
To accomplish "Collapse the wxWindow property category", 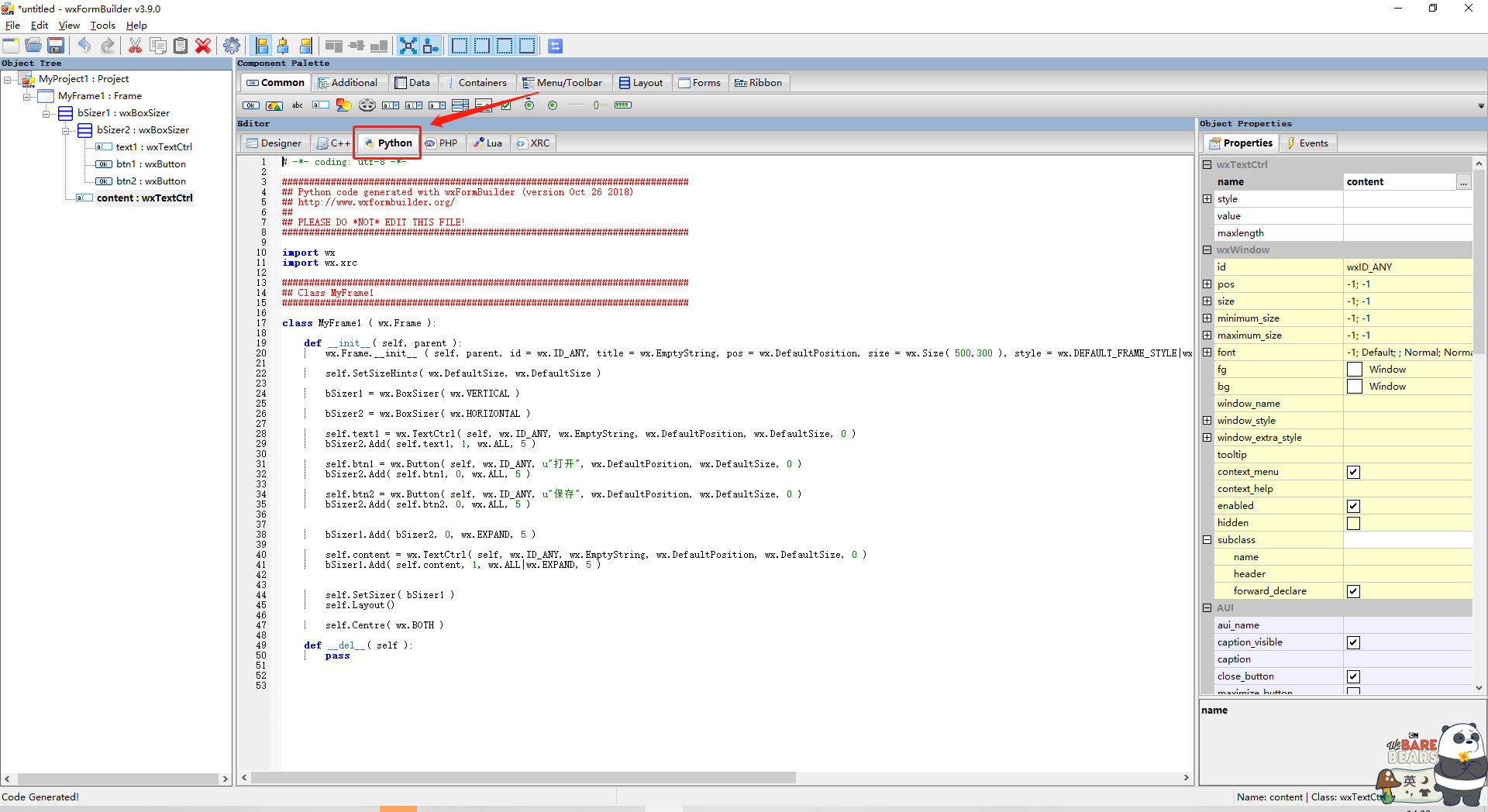I will [1207, 250].
